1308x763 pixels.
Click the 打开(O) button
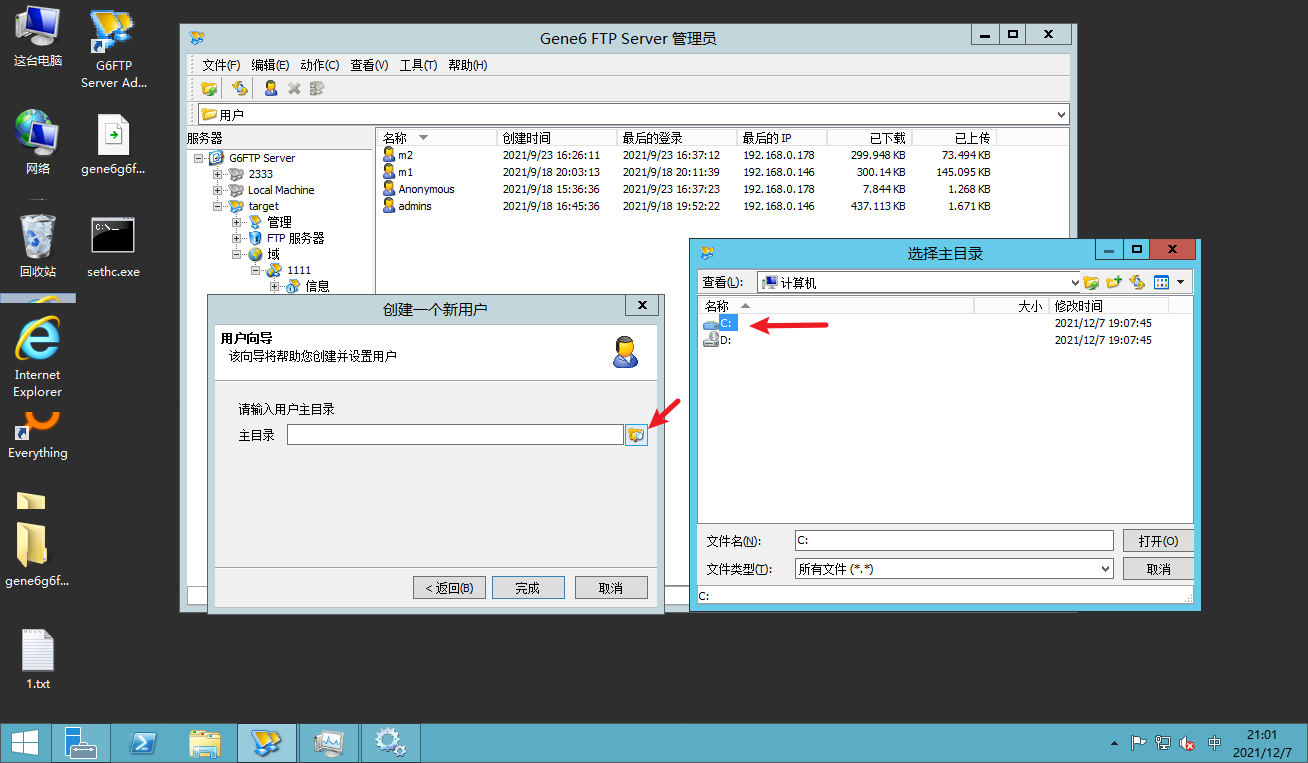pyautogui.click(x=1158, y=541)
